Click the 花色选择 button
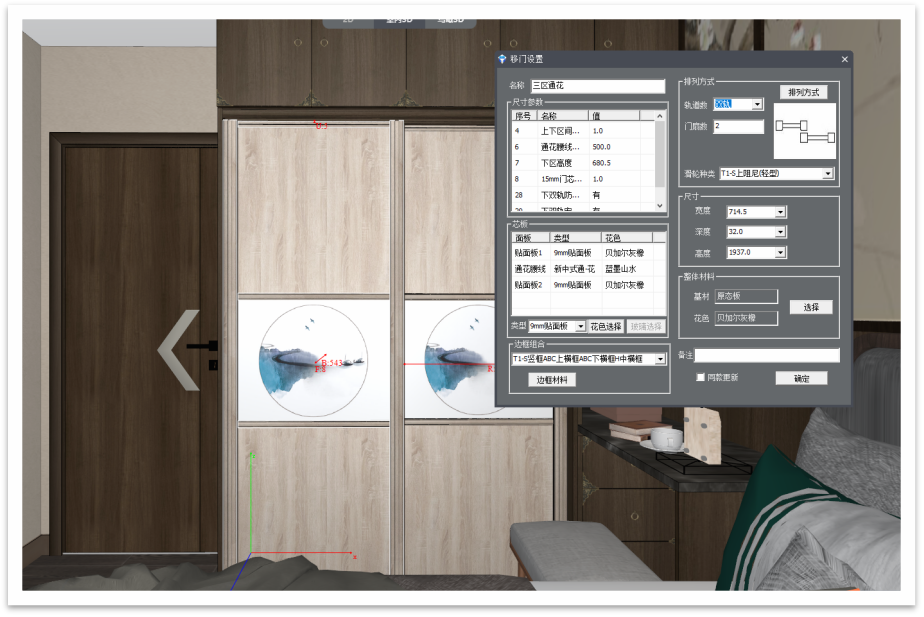 click(x=606, y=326)
